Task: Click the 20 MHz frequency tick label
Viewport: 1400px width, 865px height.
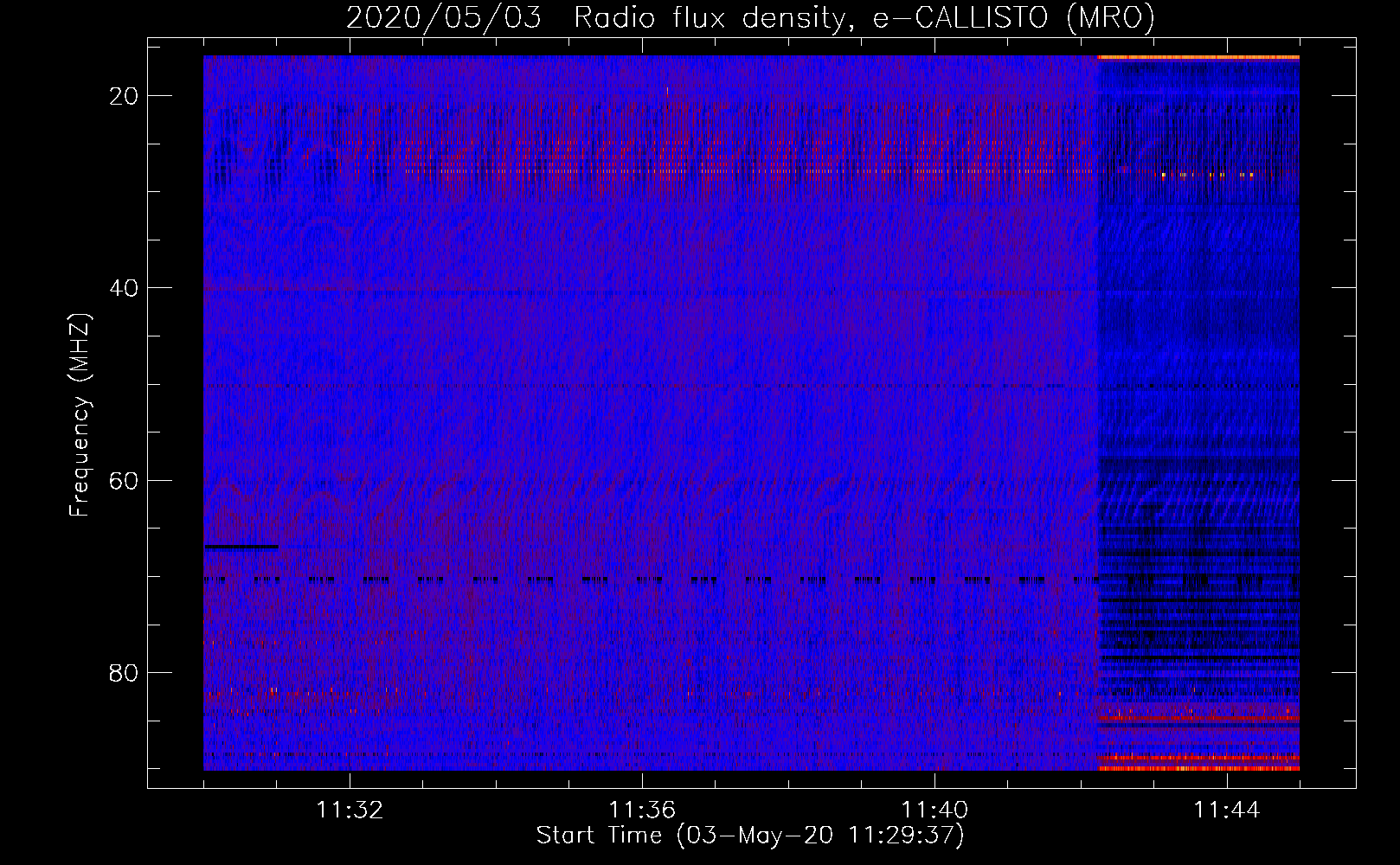Action: [124, 96]
